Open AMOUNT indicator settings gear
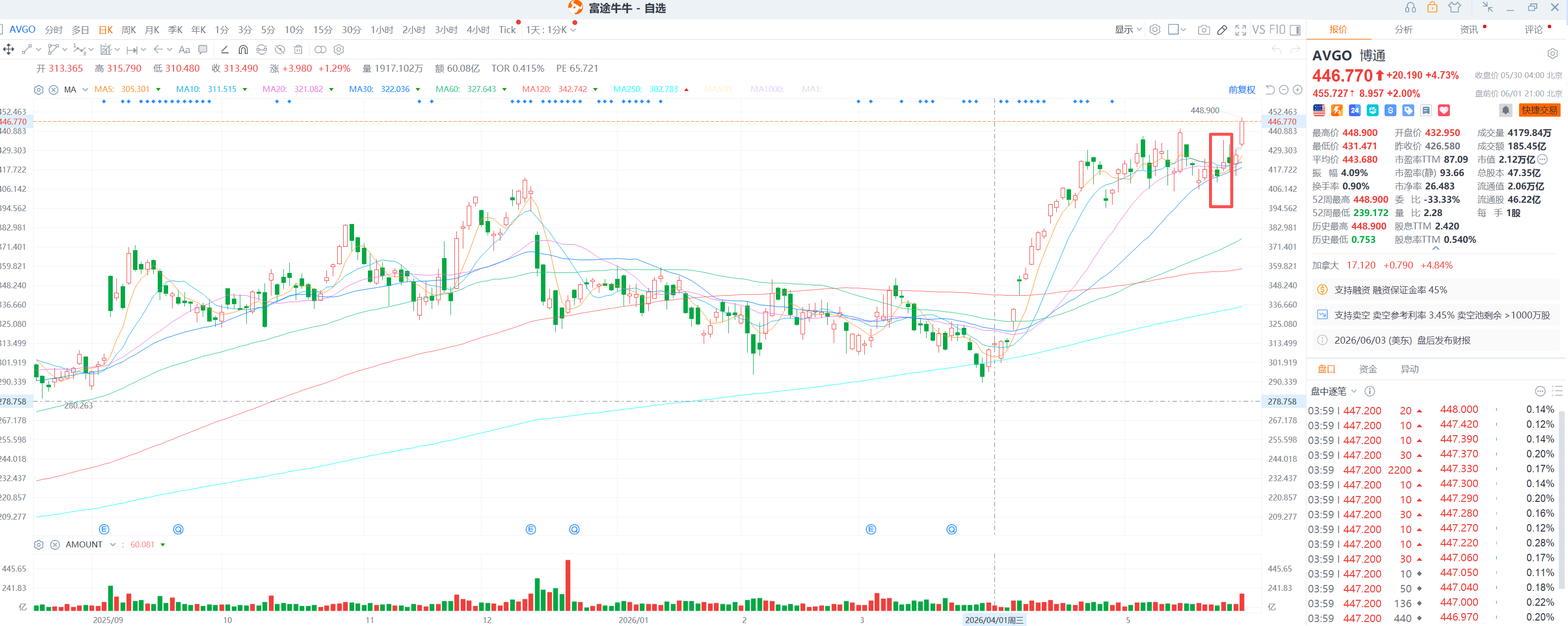Image resolution: width=1568 pixels, height=626 pixels. 39,544
